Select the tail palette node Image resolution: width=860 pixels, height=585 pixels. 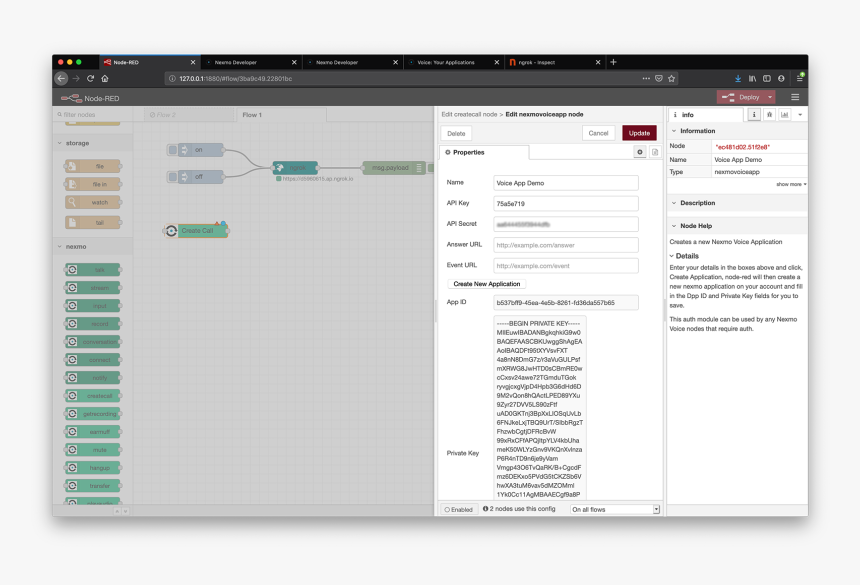pyautogui.click(x=93, y=222)
